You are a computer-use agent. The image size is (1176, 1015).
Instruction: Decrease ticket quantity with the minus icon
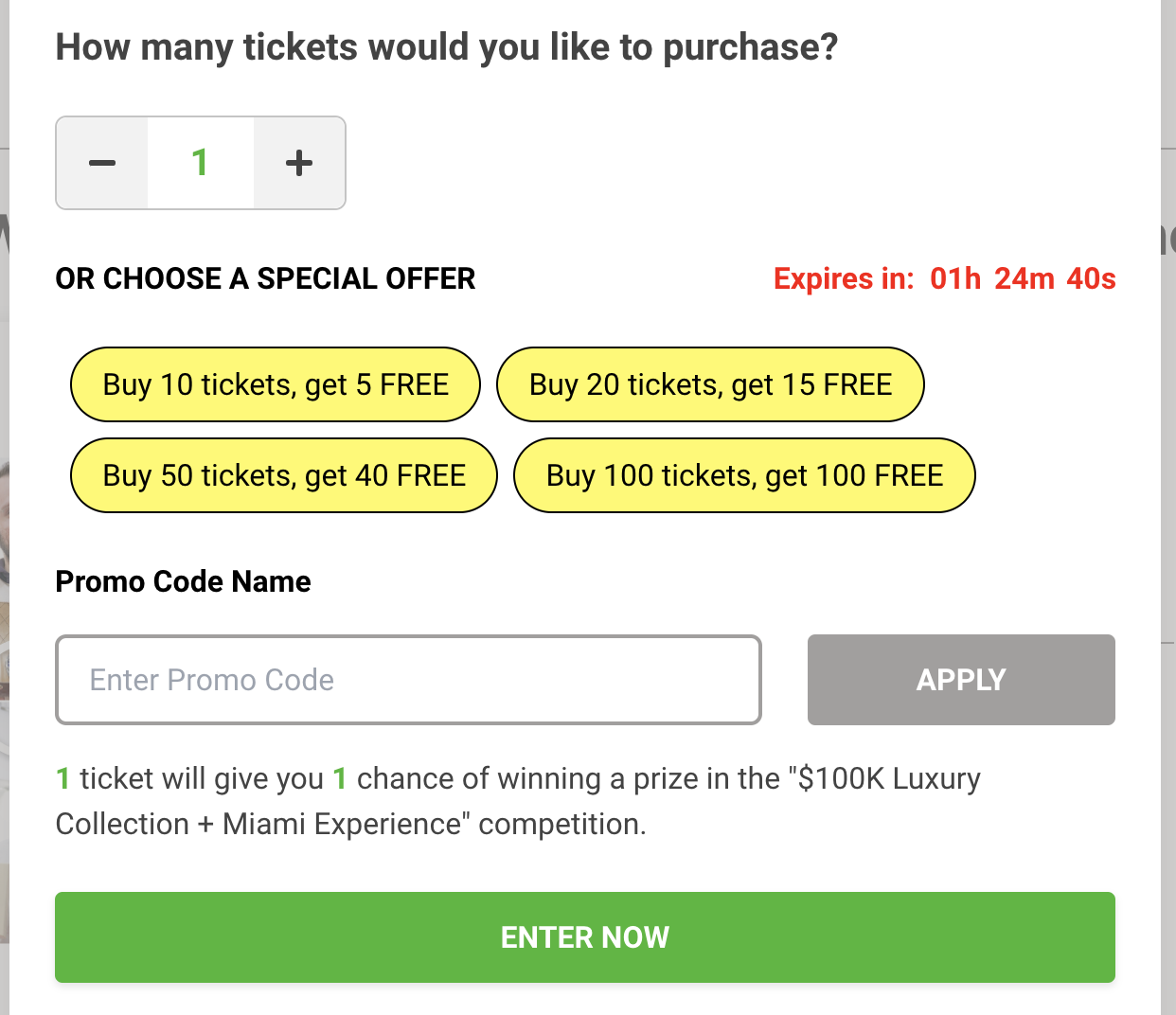pyautogui.click(x=102, y=163)
